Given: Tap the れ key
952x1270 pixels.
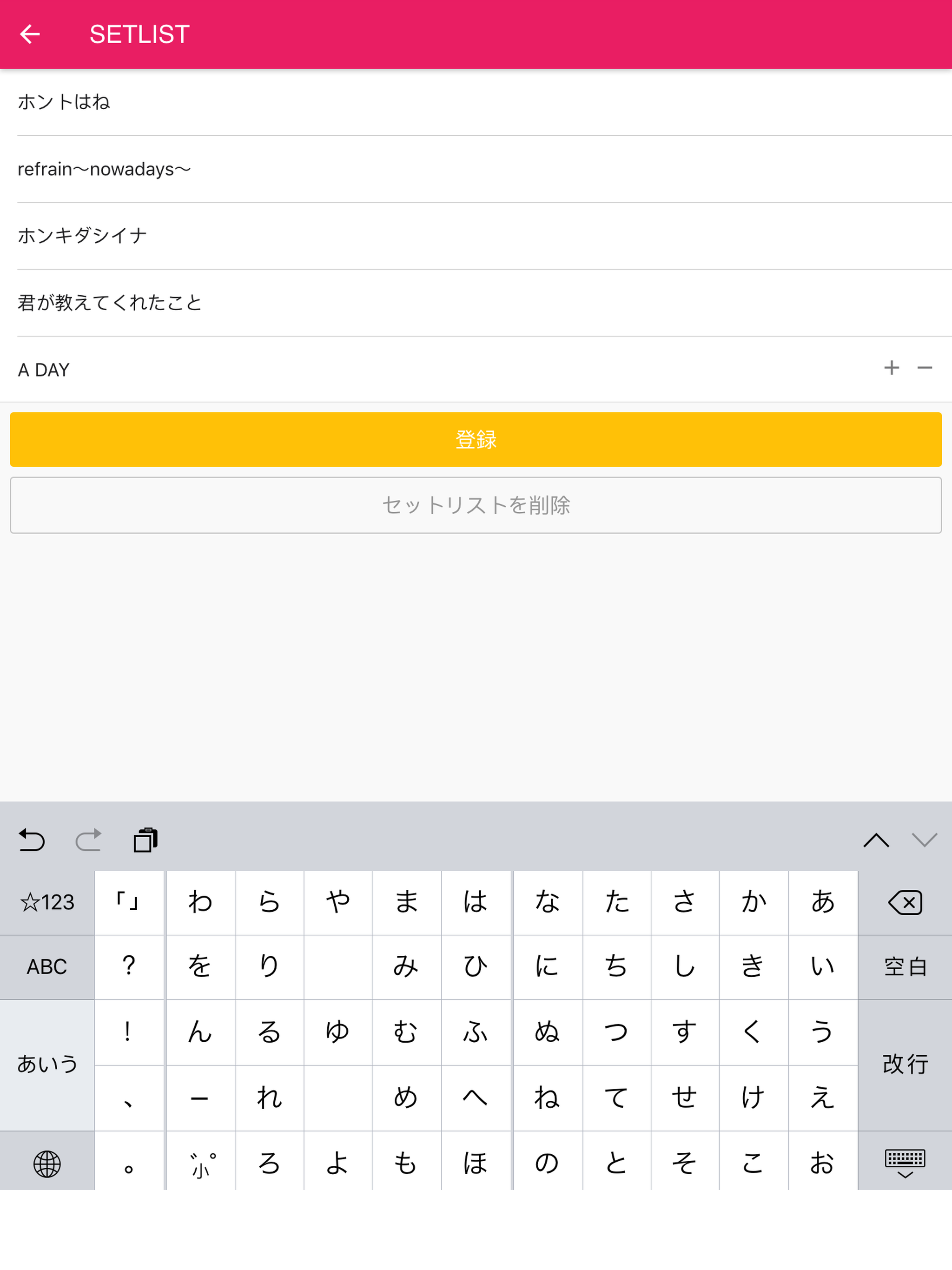Looking at the screenshot, I should click(x=269, y=1098).
